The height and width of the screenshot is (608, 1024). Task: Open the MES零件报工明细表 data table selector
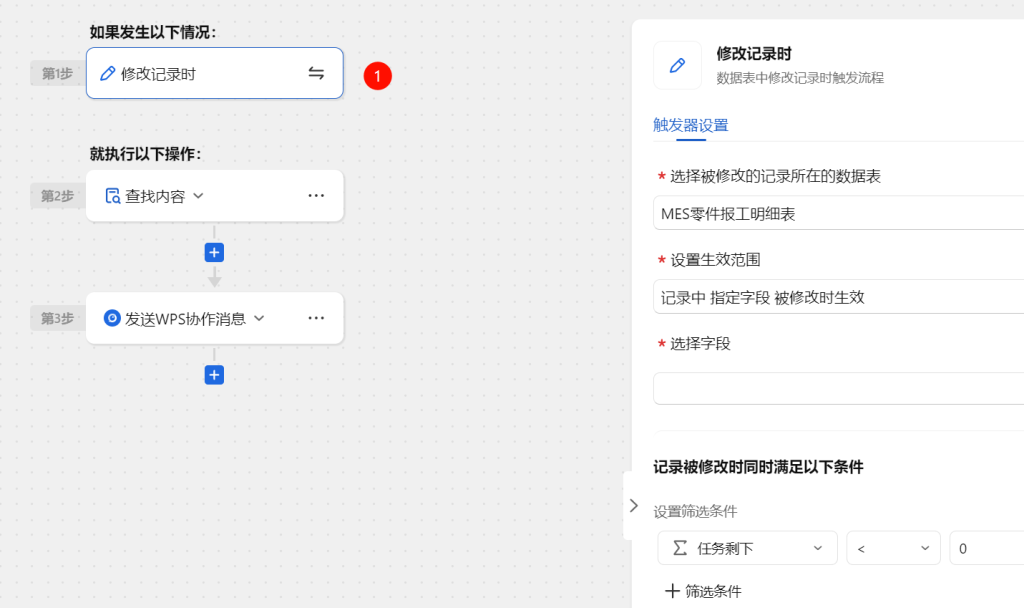coord(839,213)
